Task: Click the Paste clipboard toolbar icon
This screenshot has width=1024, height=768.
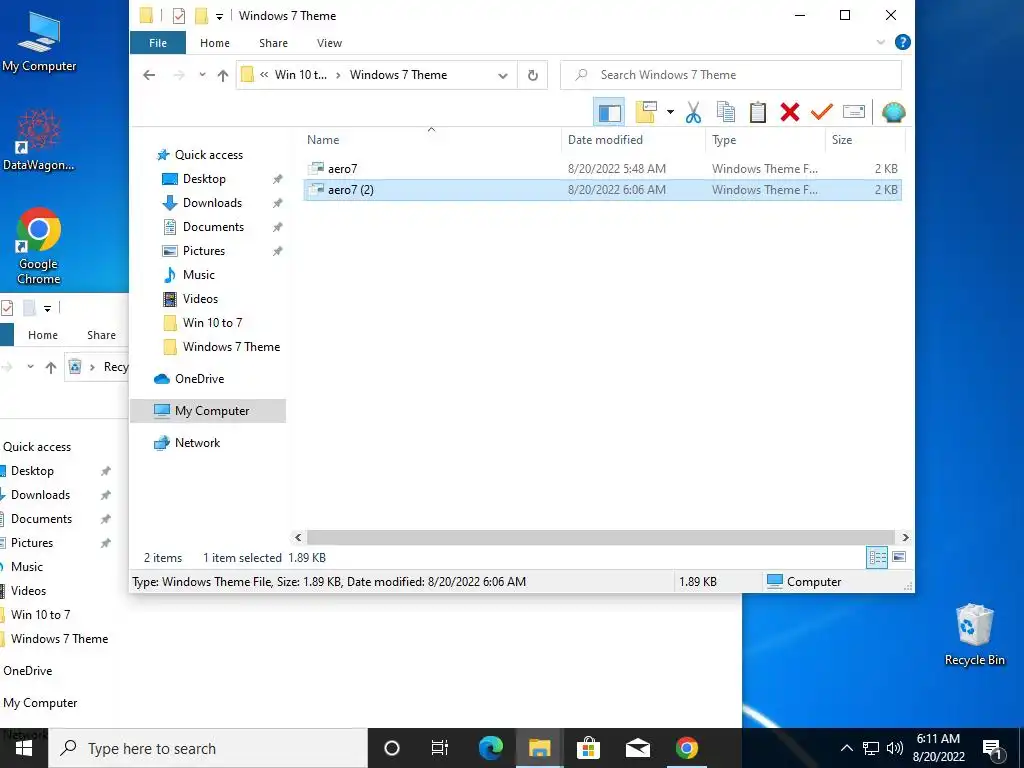Action: click(x=758, y=112)
